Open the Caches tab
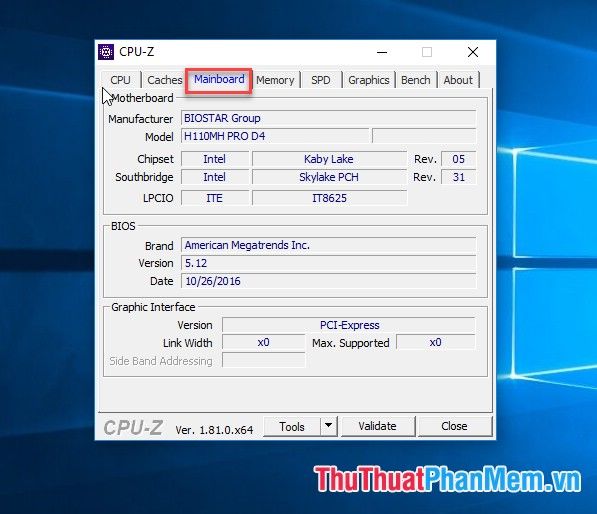 (x=164, y=80)
